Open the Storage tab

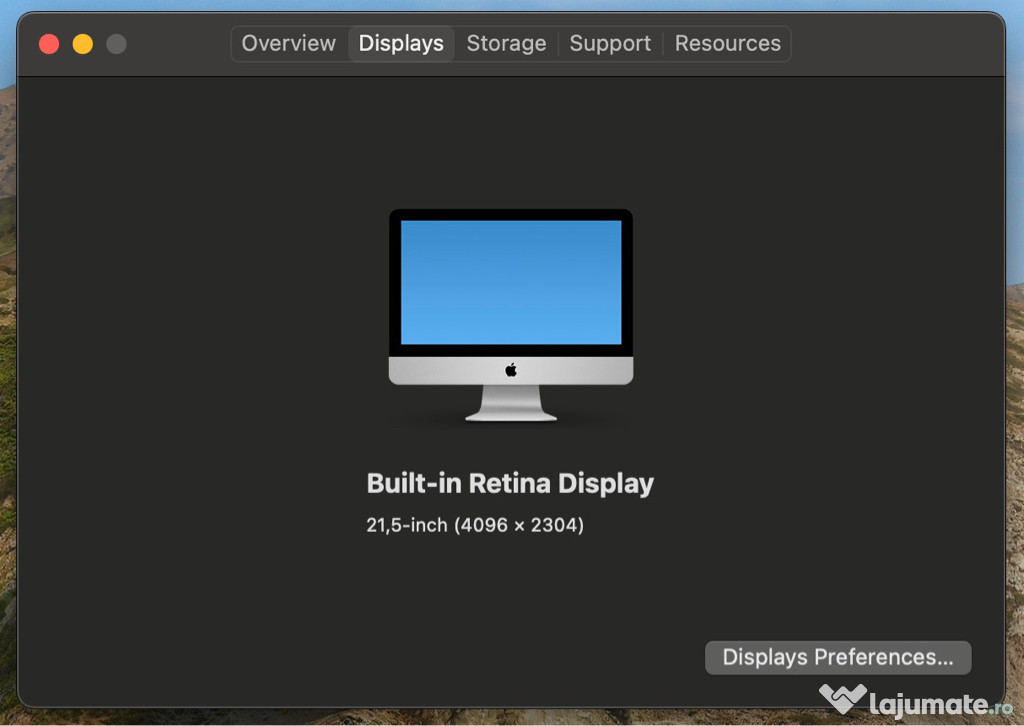[x=506, y=44]
